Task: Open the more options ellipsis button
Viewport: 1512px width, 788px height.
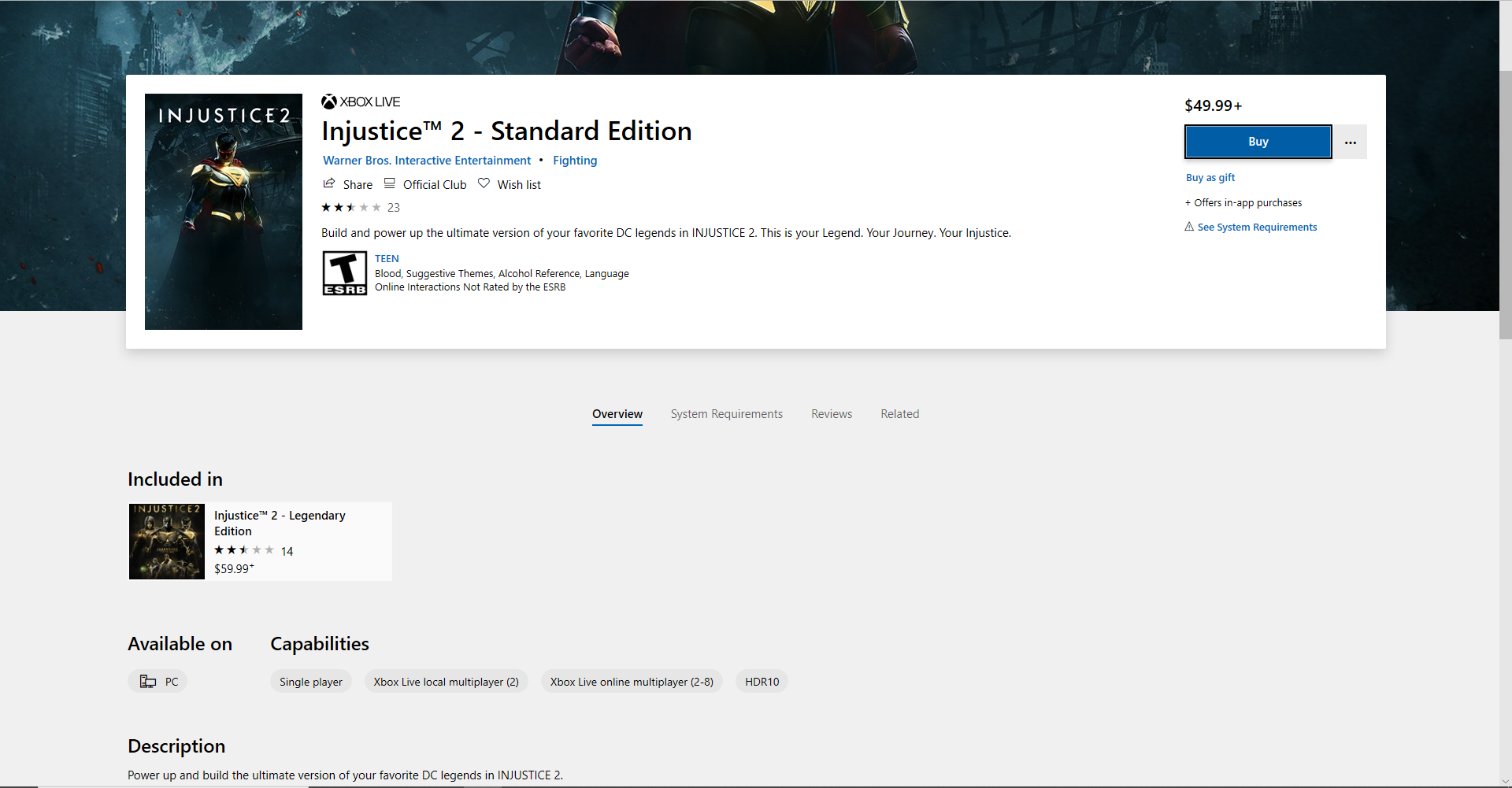Action: coord(1351,142)
